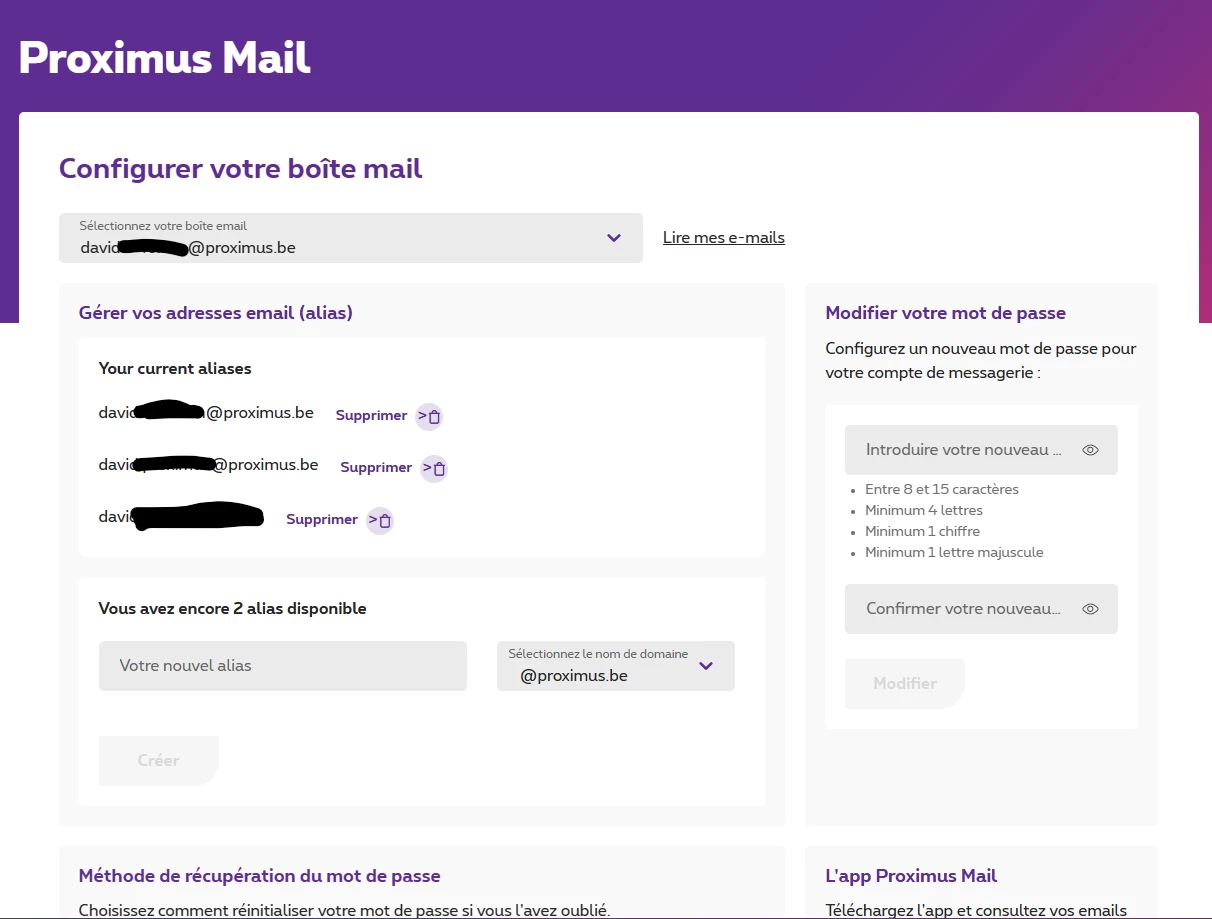The image size is (1212, 919).
Task: Click the 'L'app Proximus Mail' heading
Action: 911,876
